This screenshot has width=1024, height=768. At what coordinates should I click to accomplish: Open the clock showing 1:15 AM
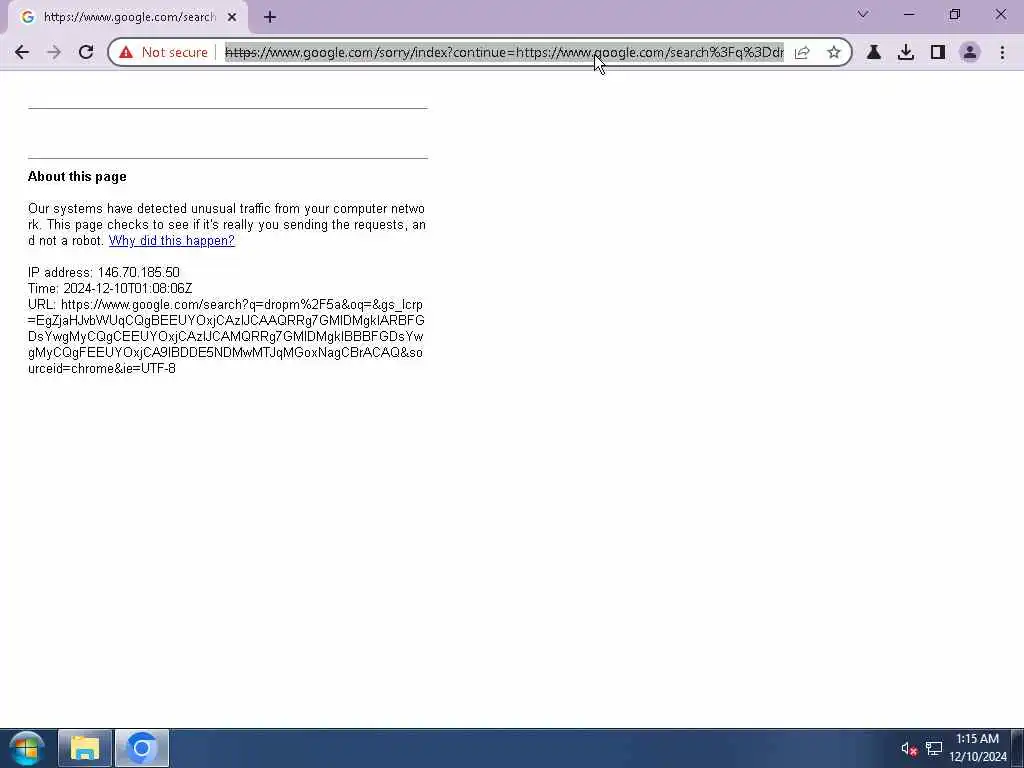click(978, 748)
